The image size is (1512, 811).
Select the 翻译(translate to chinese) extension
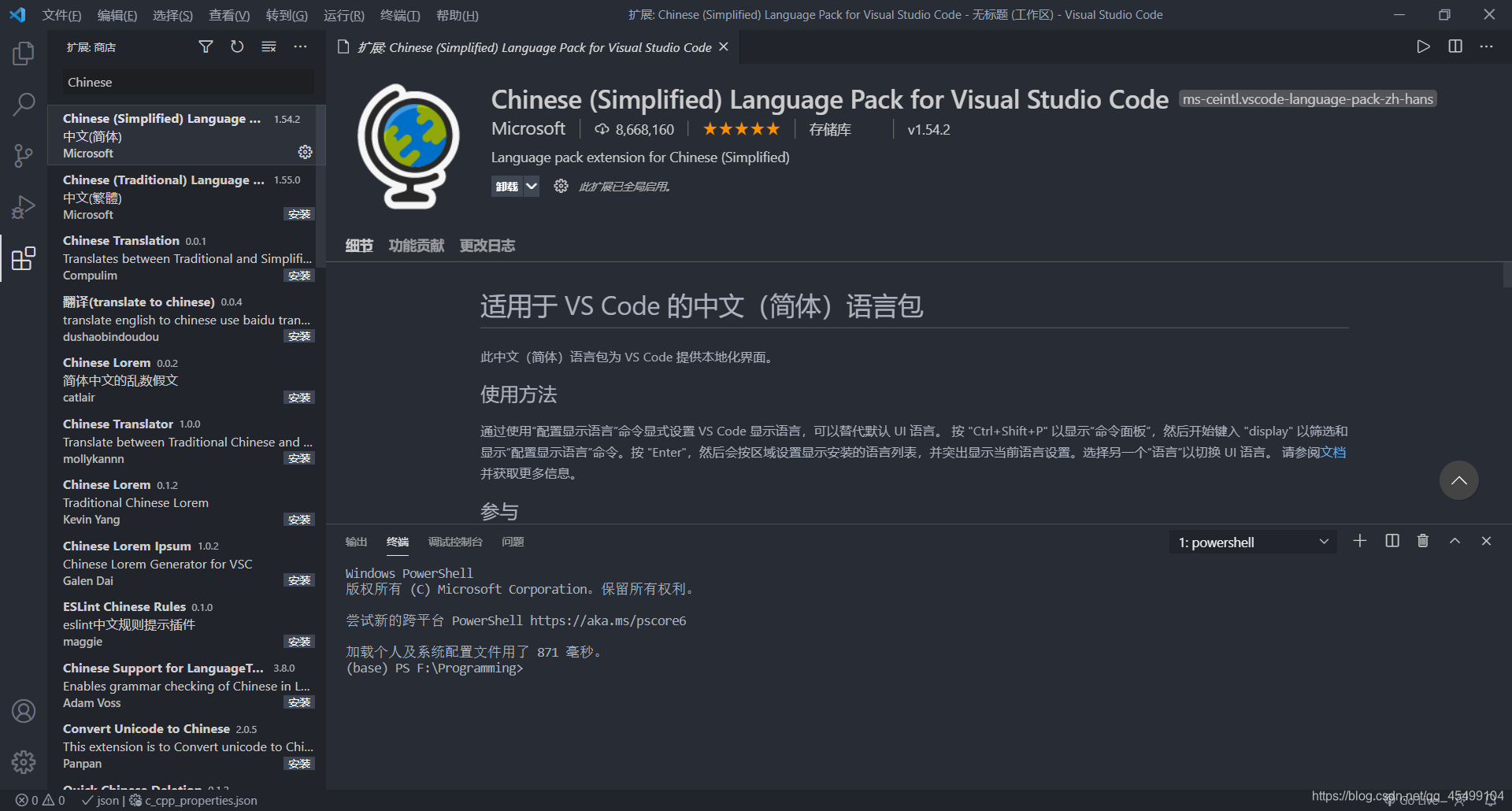pyautogui.click(x=187, y=319)
